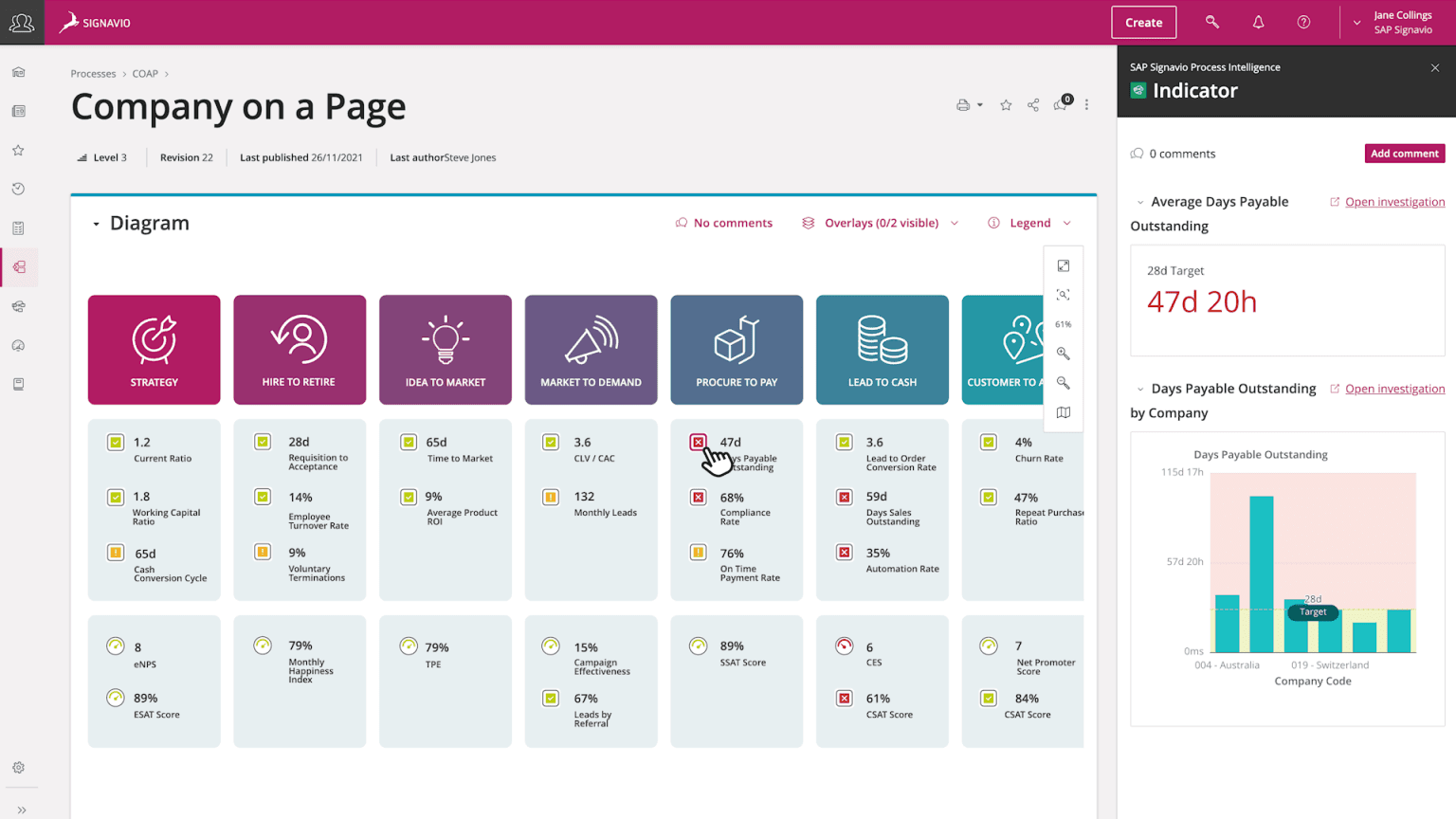This screenshot has height=819, width=1456.
Task: Click the Monthly Leads yellow warning indicator
Action: click(x=551, y=497)
